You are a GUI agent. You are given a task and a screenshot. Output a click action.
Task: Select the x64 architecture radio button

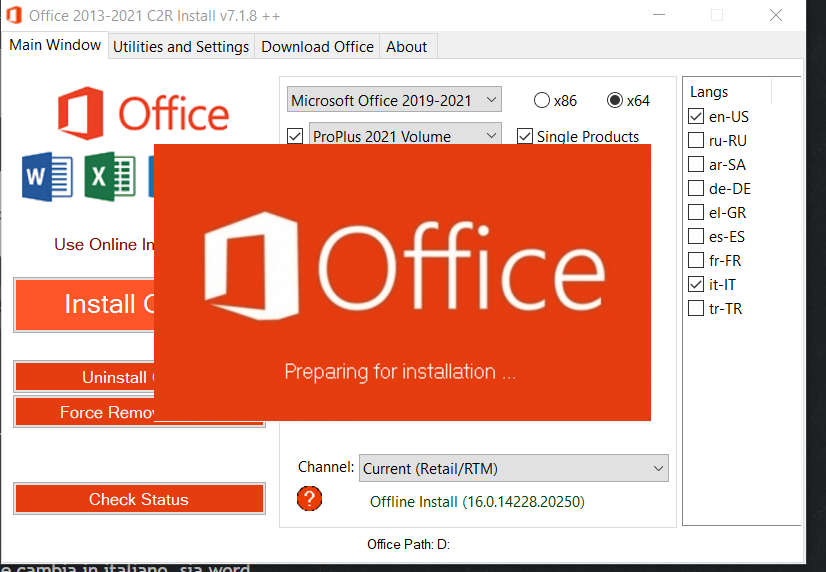(x=615, y=100)
